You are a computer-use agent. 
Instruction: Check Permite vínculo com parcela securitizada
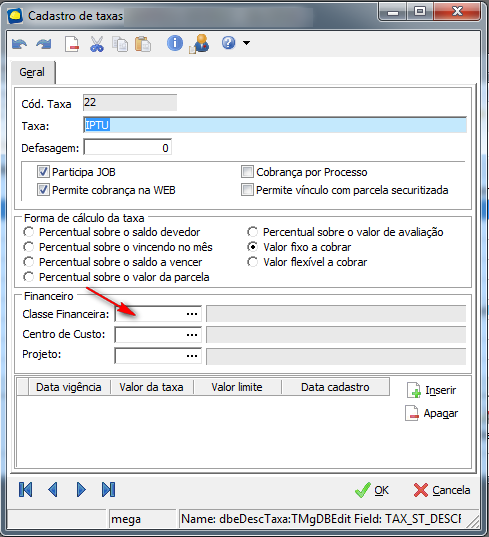click(247, 190)
